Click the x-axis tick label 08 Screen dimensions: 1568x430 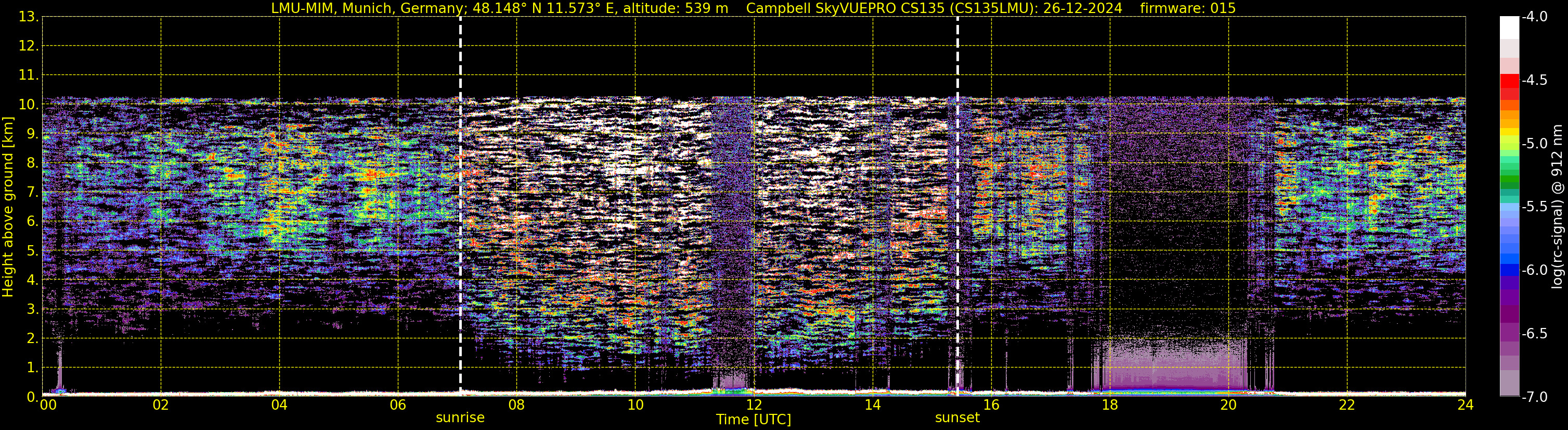(516, 405)
